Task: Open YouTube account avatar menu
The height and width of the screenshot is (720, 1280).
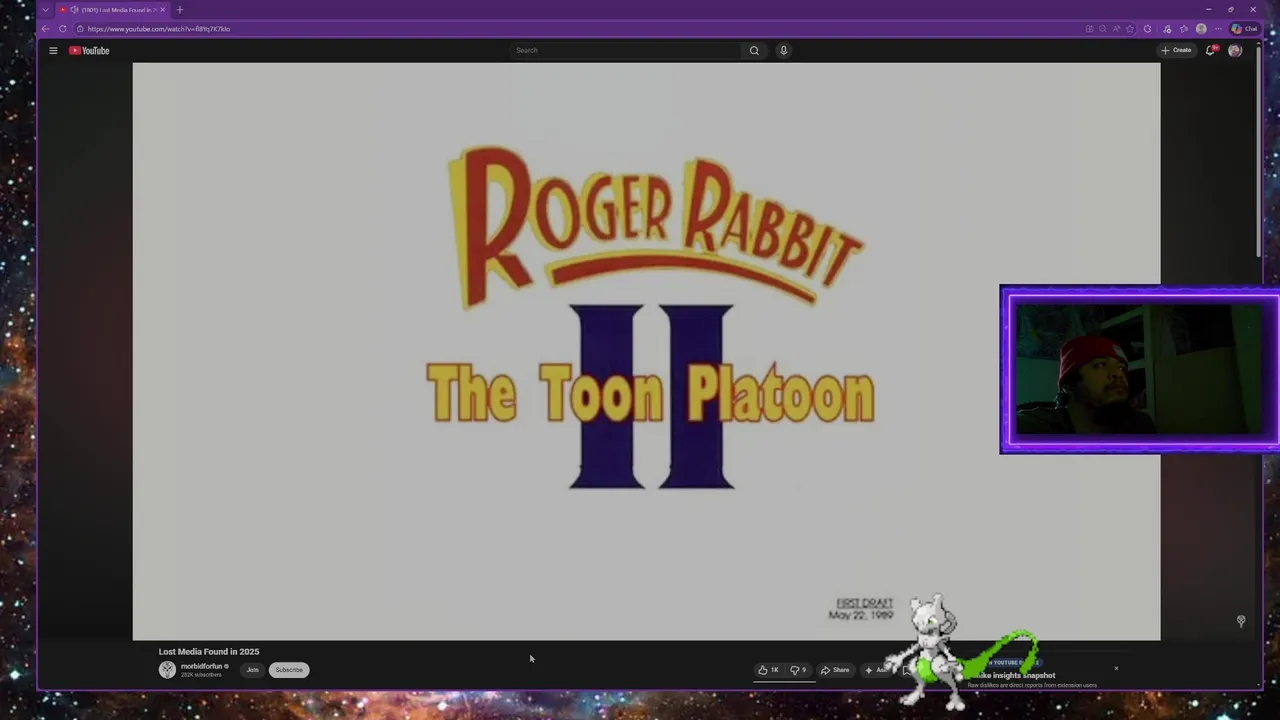Action: [x=1235, y=50]
